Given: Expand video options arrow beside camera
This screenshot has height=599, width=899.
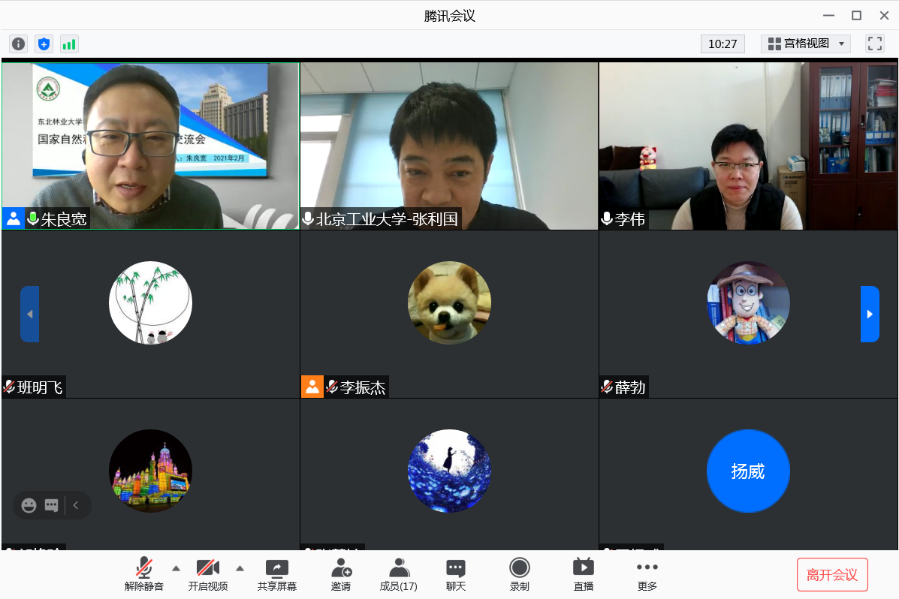Looking at the screenshot, I should pyautogui.click(x=240, y=568).
